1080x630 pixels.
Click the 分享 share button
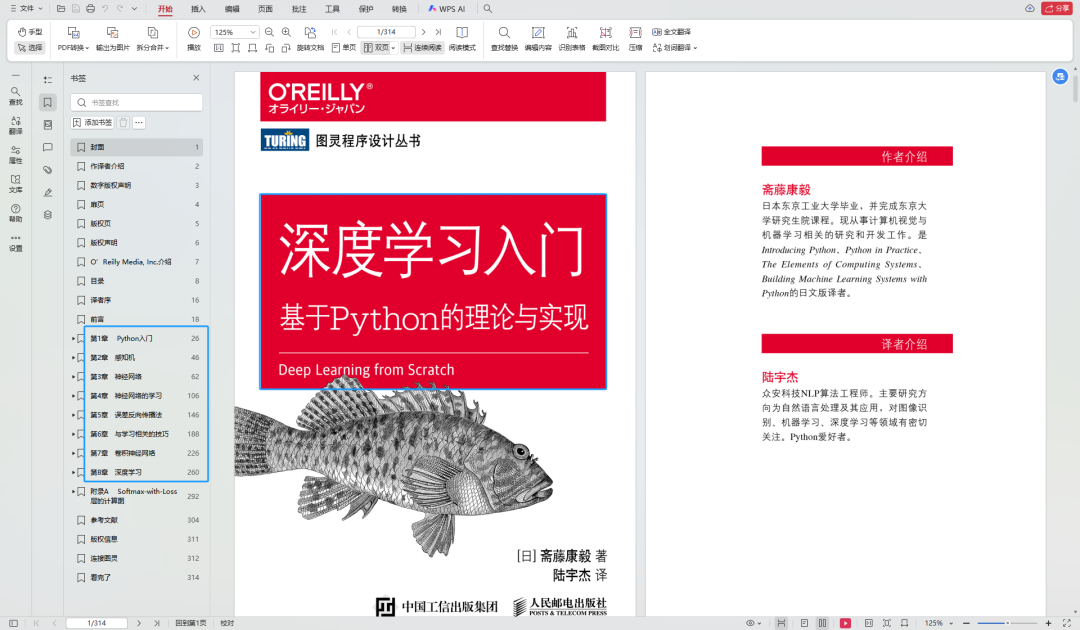click(1057, 8)
